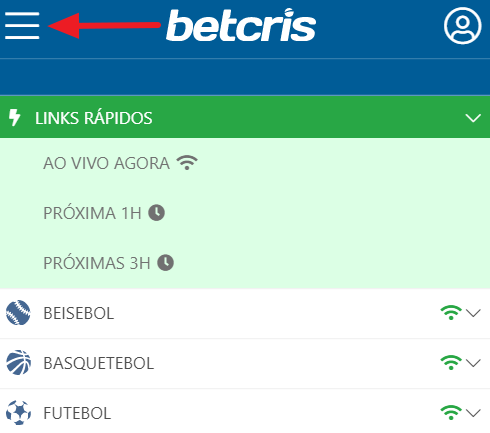Expand the Futebol category chevron

[473, 413]
